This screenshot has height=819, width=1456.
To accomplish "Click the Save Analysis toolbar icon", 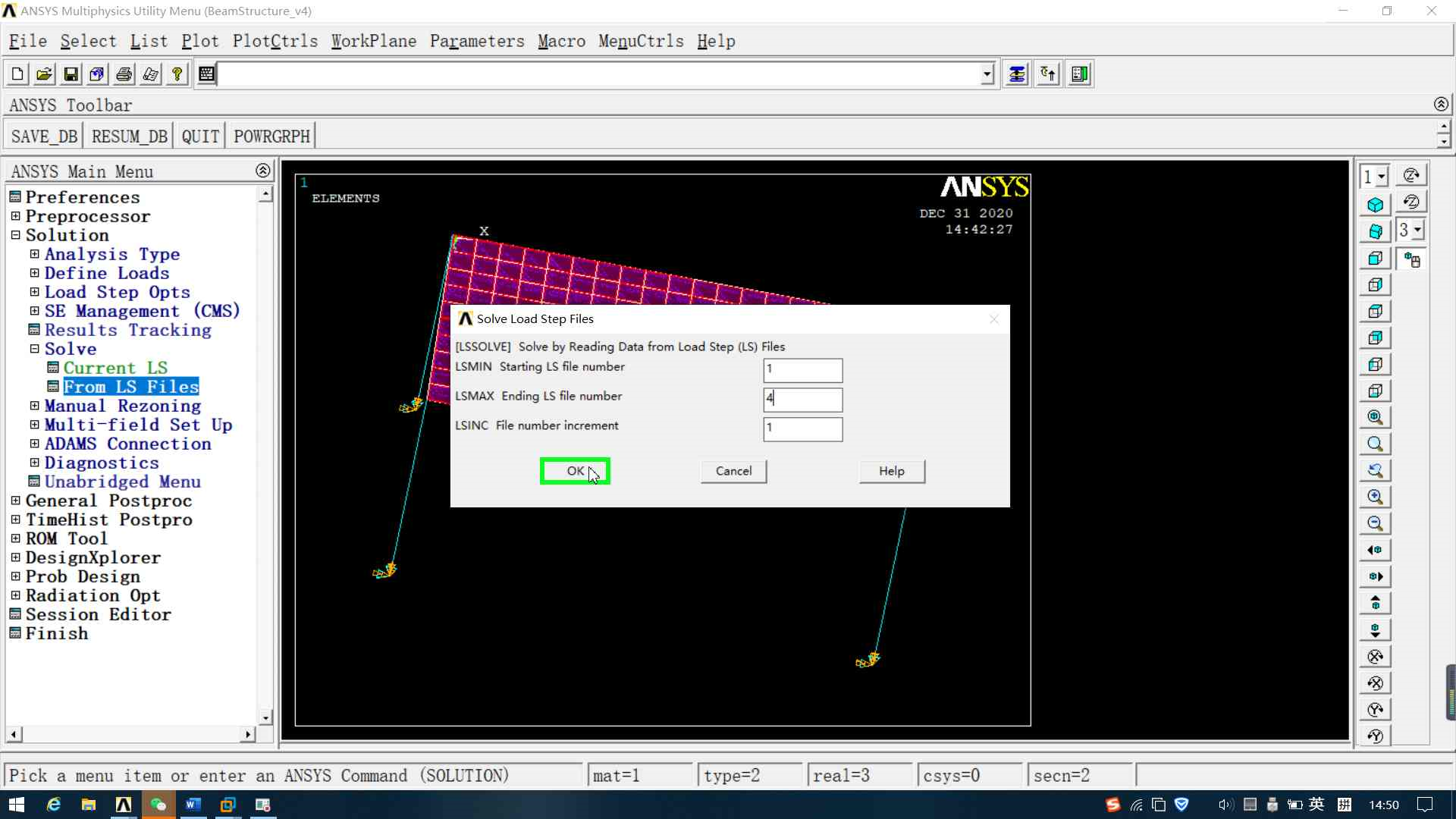I will point(71,74).
